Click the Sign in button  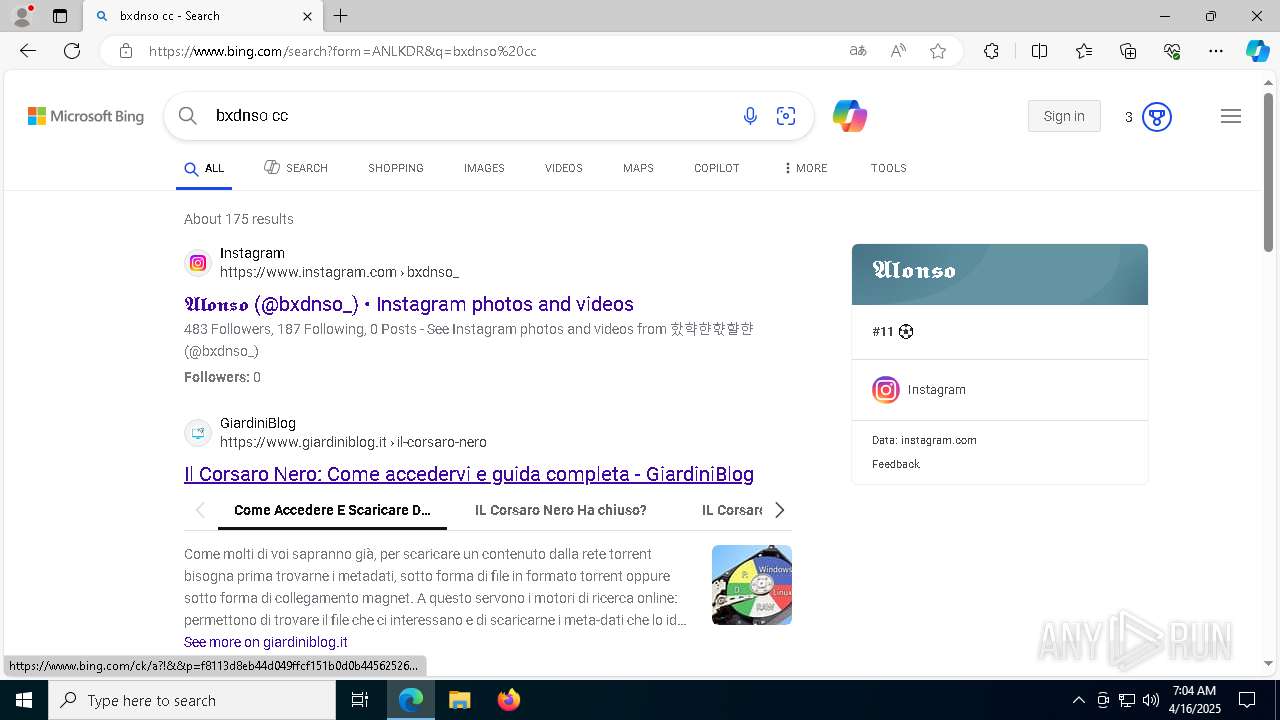[x=1064, y=116]
